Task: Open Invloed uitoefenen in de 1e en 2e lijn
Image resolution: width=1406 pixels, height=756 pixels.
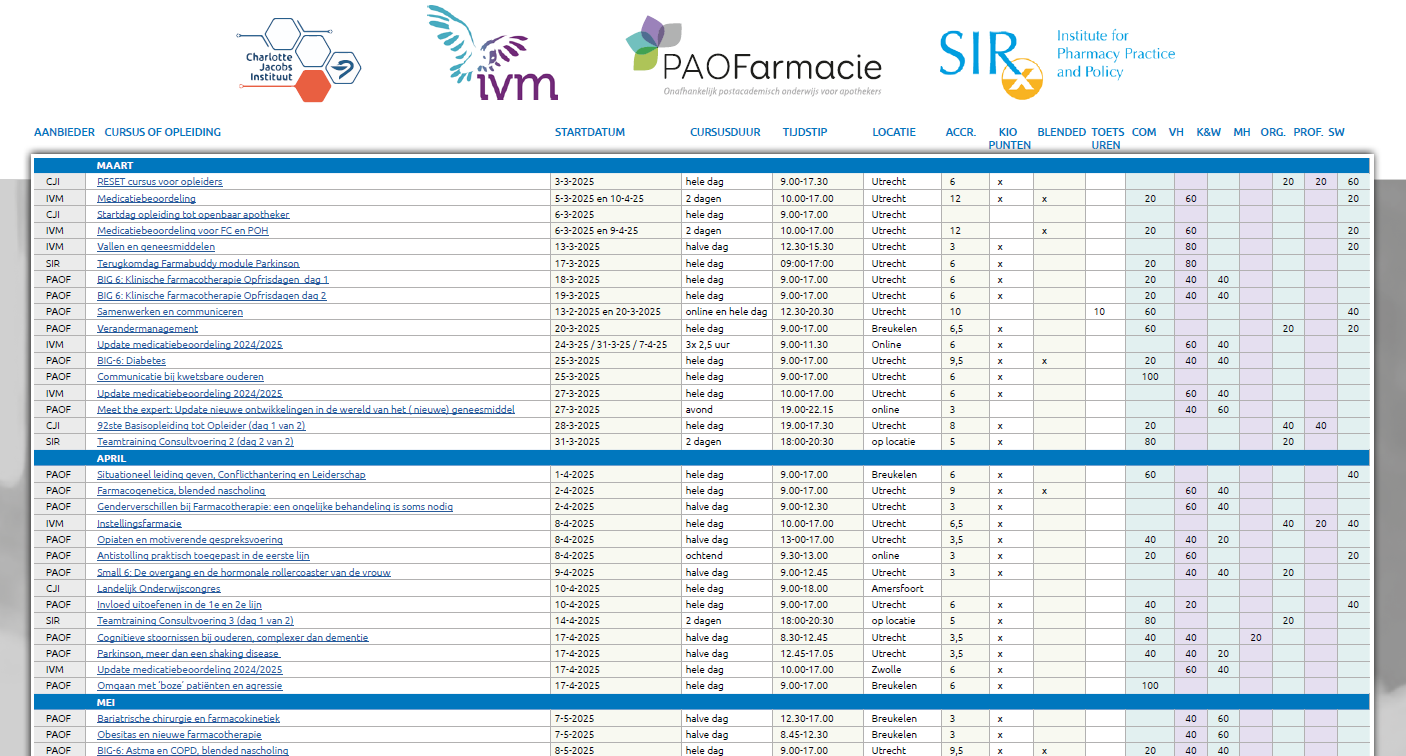Action: point(179,605)
